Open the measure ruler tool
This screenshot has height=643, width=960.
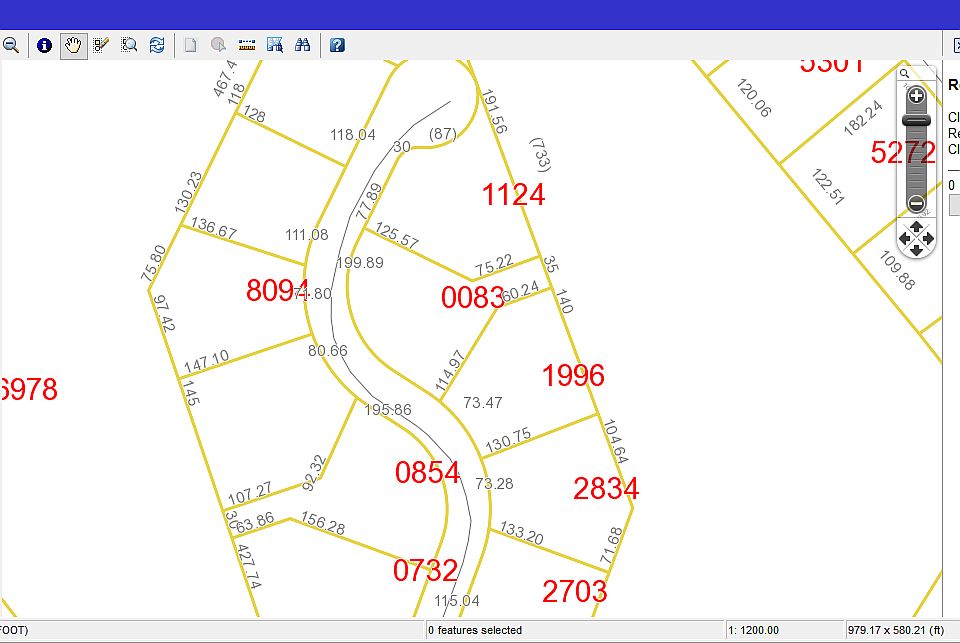click(247, 45)
